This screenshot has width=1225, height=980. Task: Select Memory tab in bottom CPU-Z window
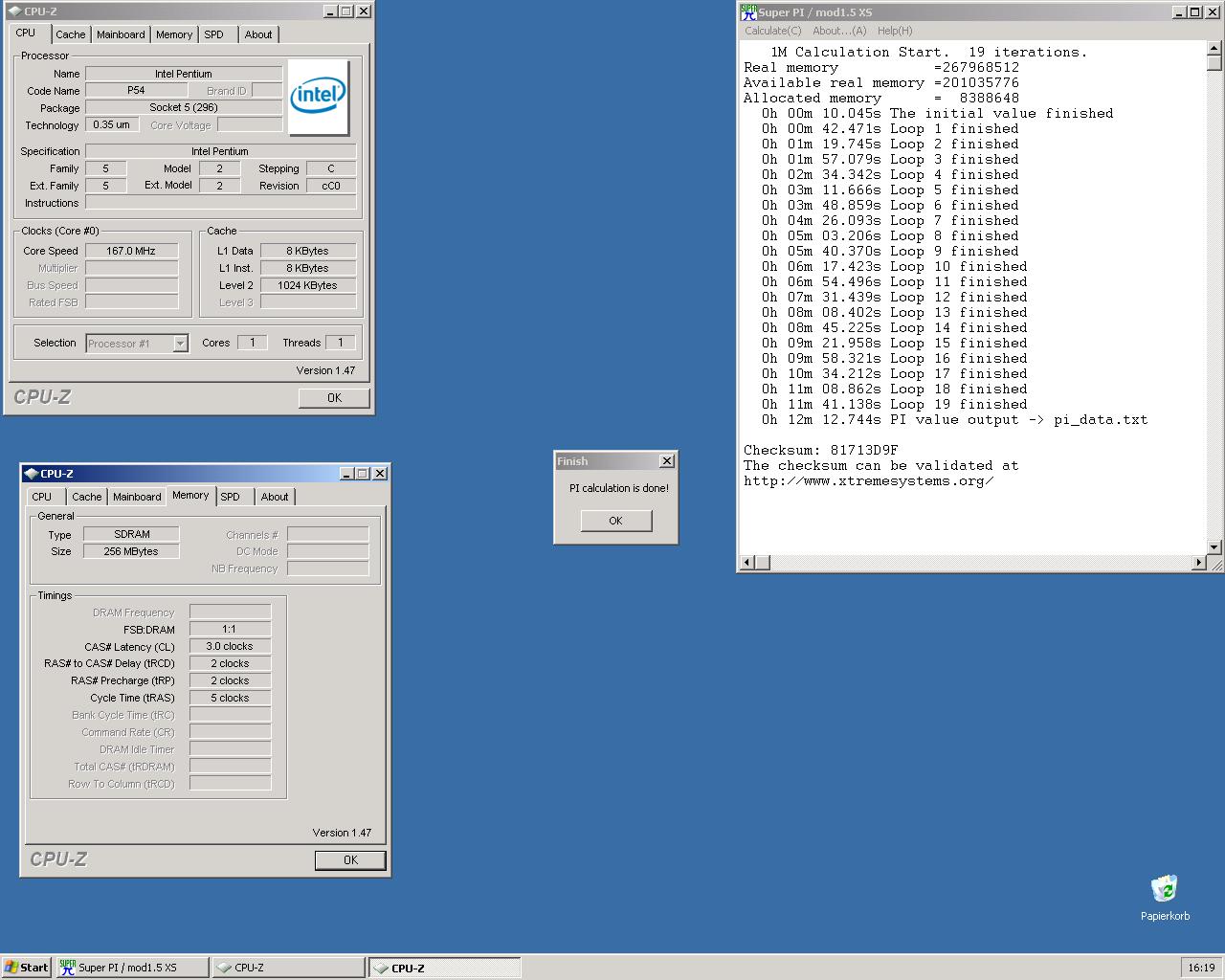pos(190,495)
